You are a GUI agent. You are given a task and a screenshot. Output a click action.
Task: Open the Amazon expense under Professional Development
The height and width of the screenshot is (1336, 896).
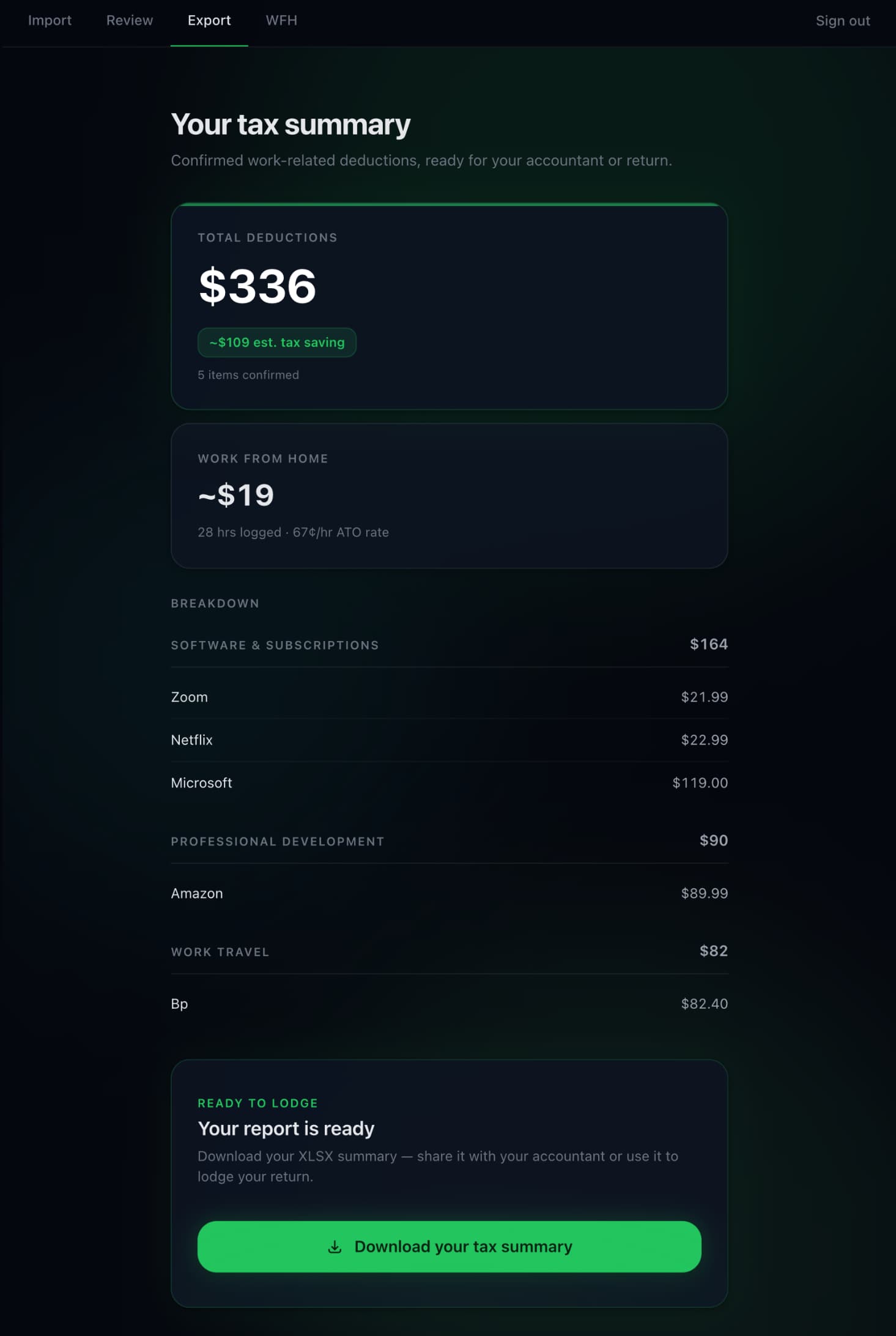[x=449, y=893]
